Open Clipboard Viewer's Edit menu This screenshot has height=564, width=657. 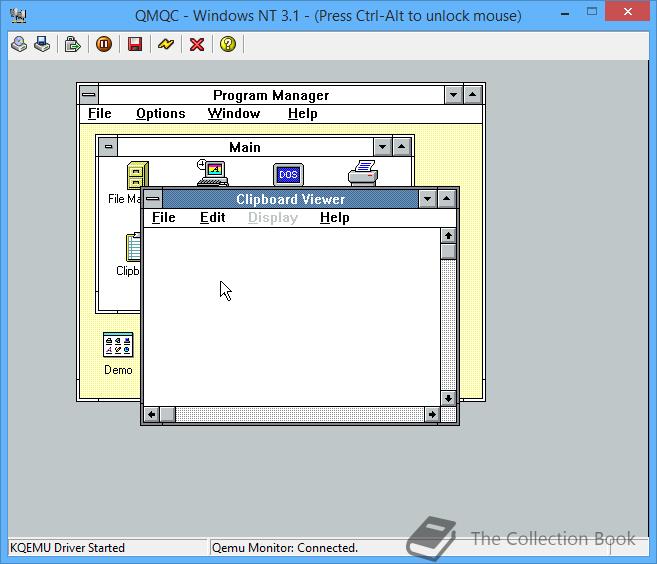click(213, 217)
